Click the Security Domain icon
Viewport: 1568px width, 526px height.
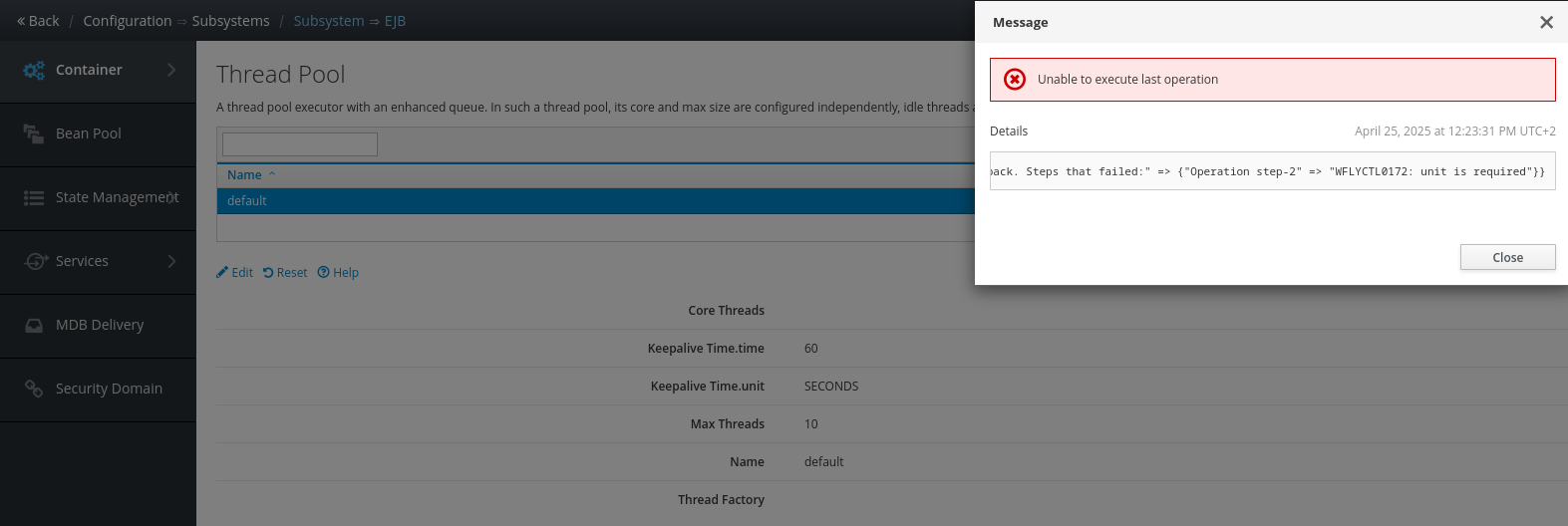point(34,389)
